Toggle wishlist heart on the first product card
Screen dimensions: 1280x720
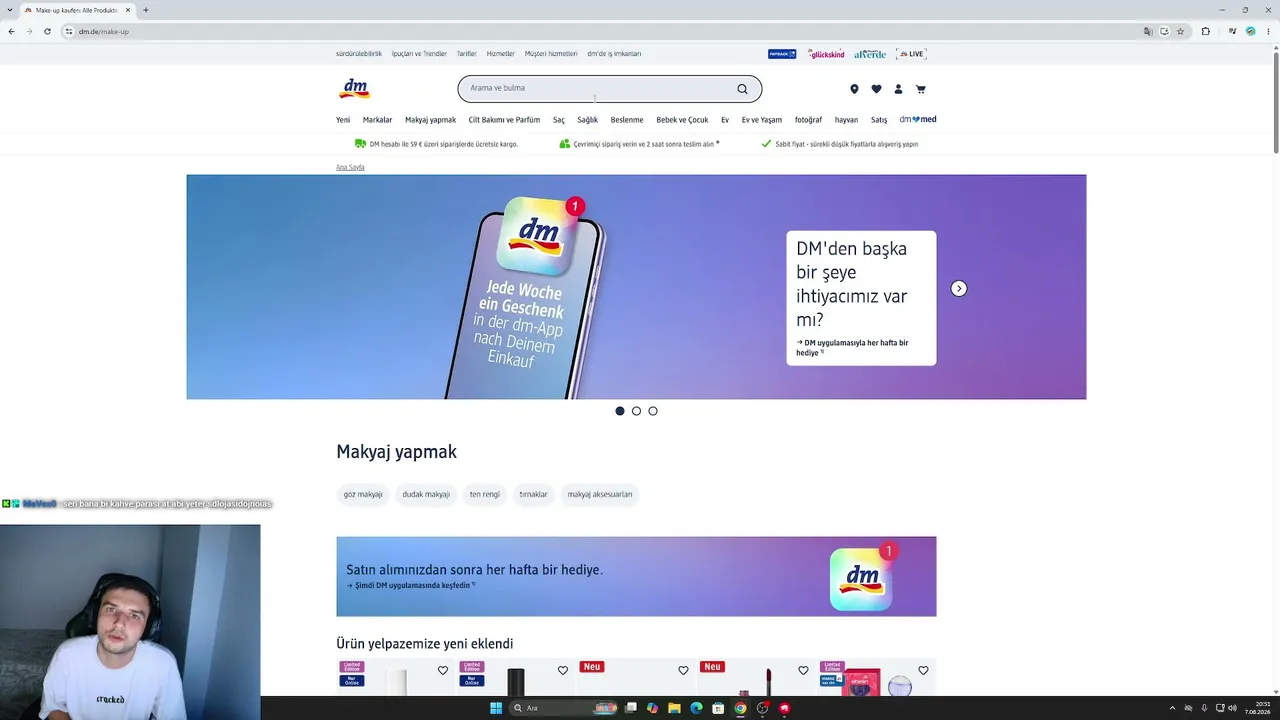(x=443, y=670)
